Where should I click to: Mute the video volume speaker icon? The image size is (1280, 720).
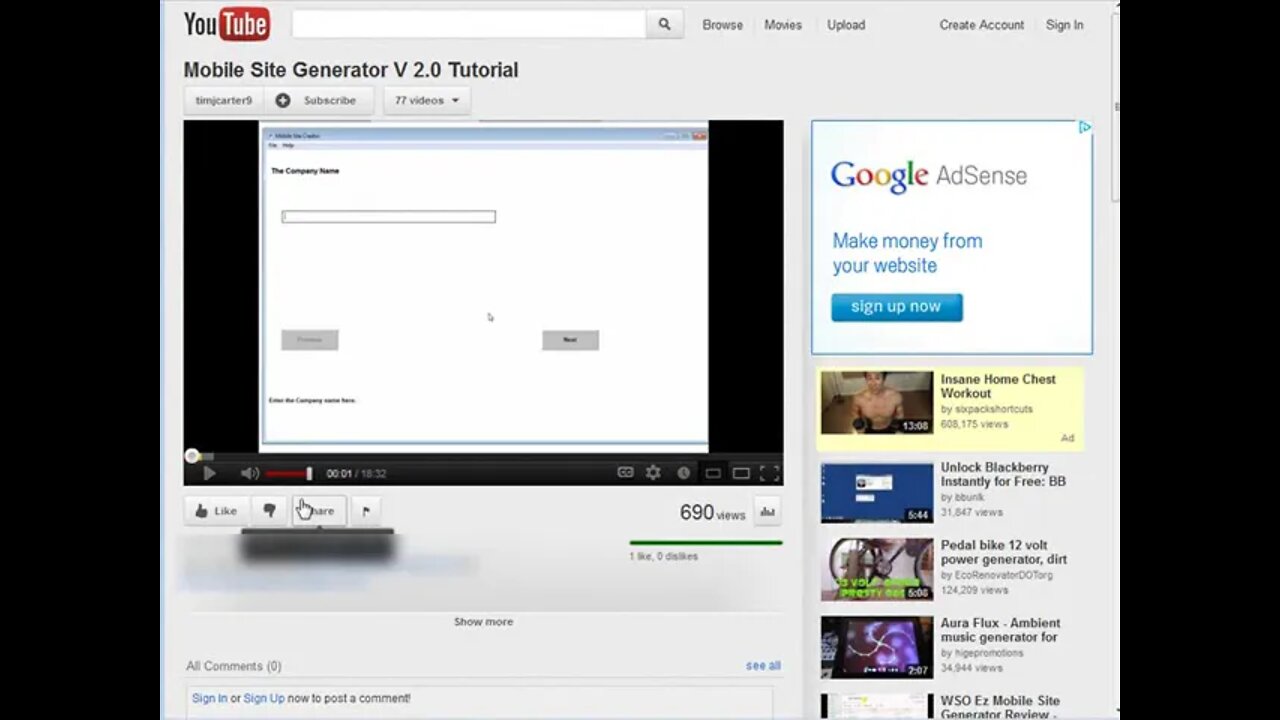pyautogui.click(x=249, y=473)
